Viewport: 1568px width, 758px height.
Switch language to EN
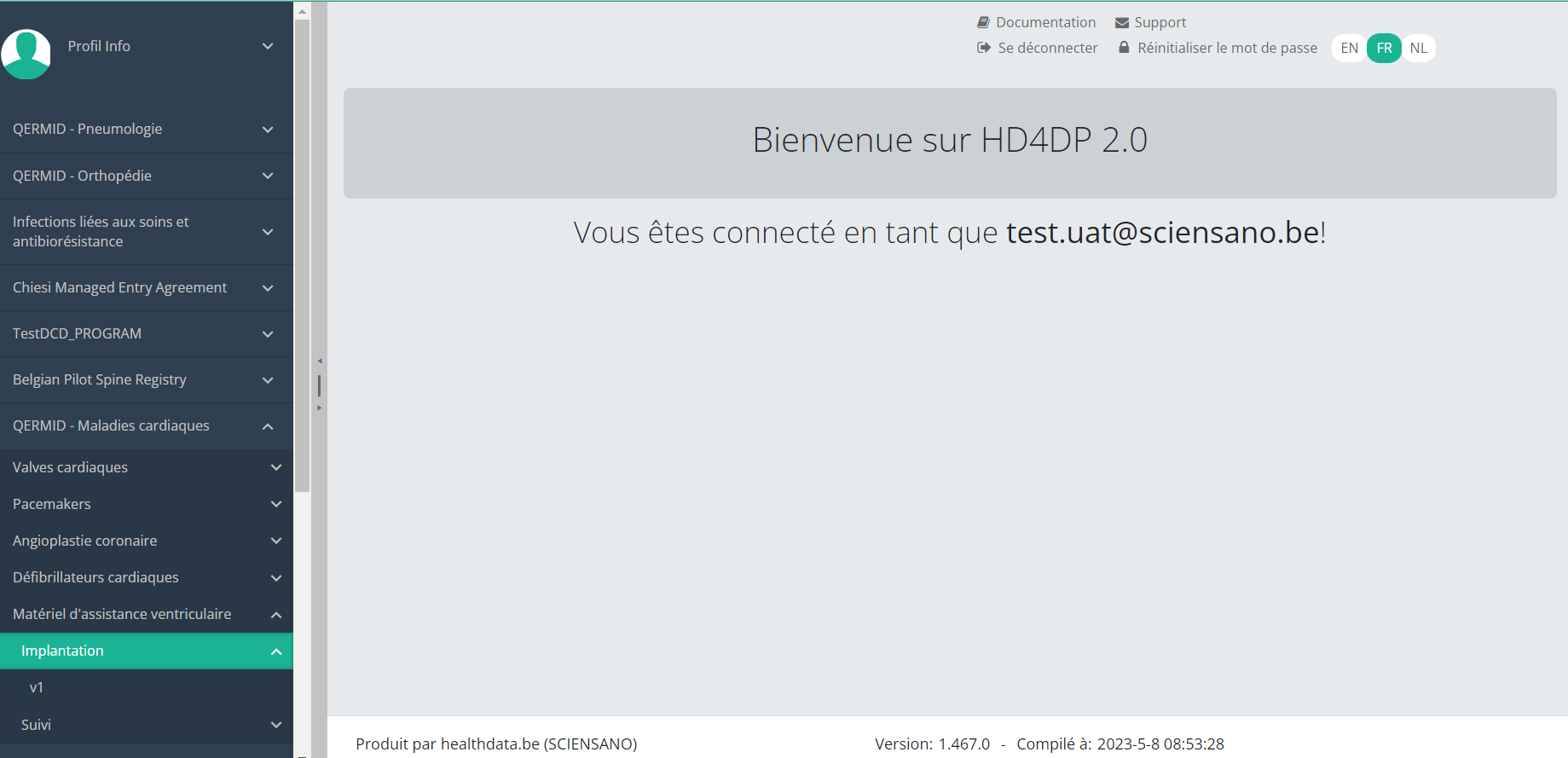point(1349,48)
